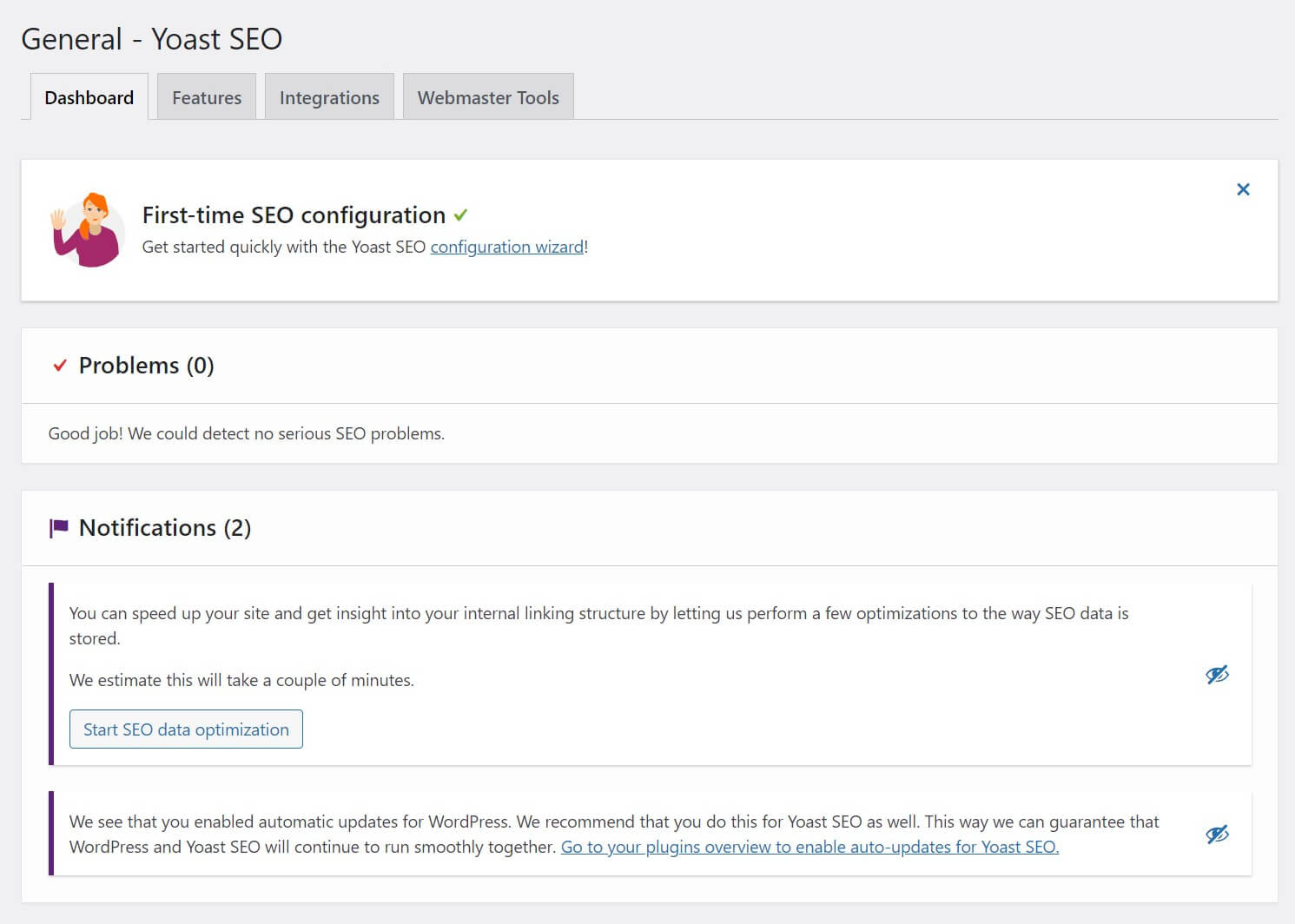Click the purple flag Notifications icon
Screen dimensions: 1295x924
[59, 528]
